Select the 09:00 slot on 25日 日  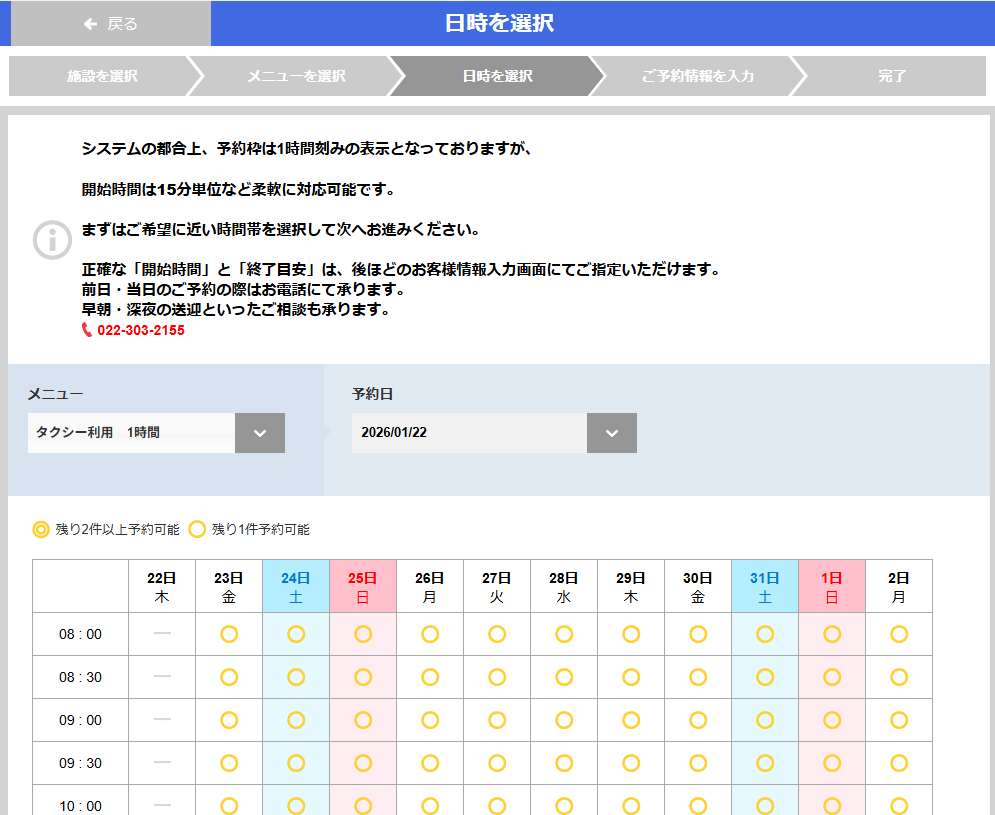[x=363, y=720]
